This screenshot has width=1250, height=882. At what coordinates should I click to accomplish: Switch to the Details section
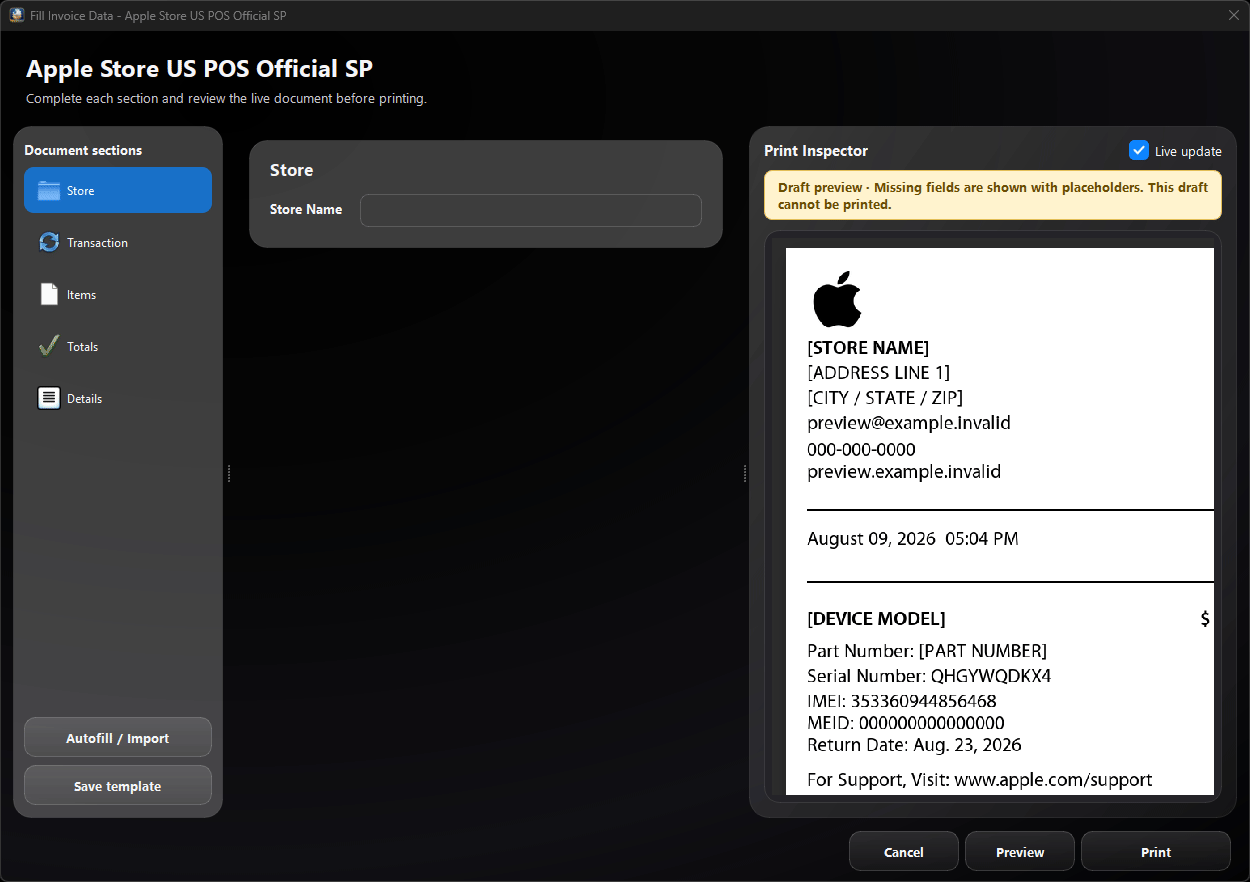click(x=118, y=398)
